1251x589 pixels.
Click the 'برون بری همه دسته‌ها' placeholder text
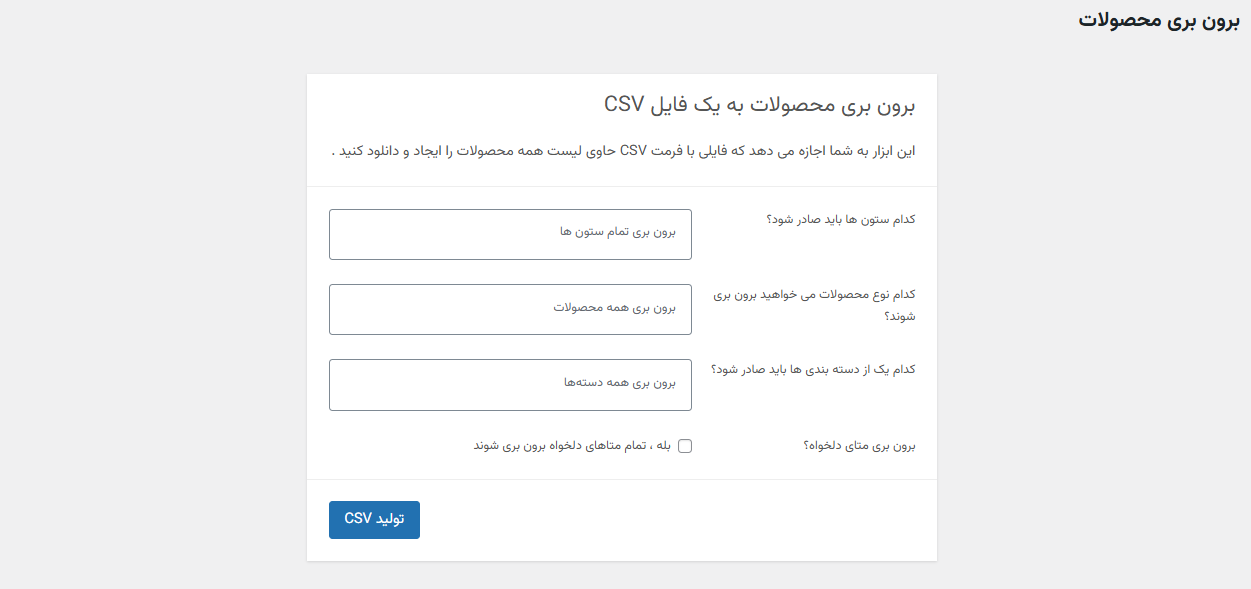click(619, 382)
